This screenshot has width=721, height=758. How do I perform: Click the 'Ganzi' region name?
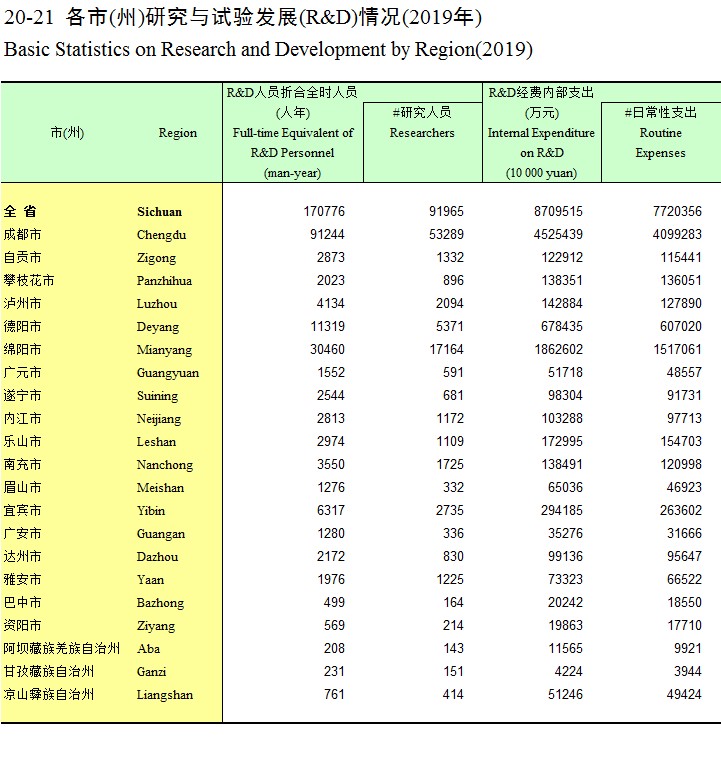(151, 672)
